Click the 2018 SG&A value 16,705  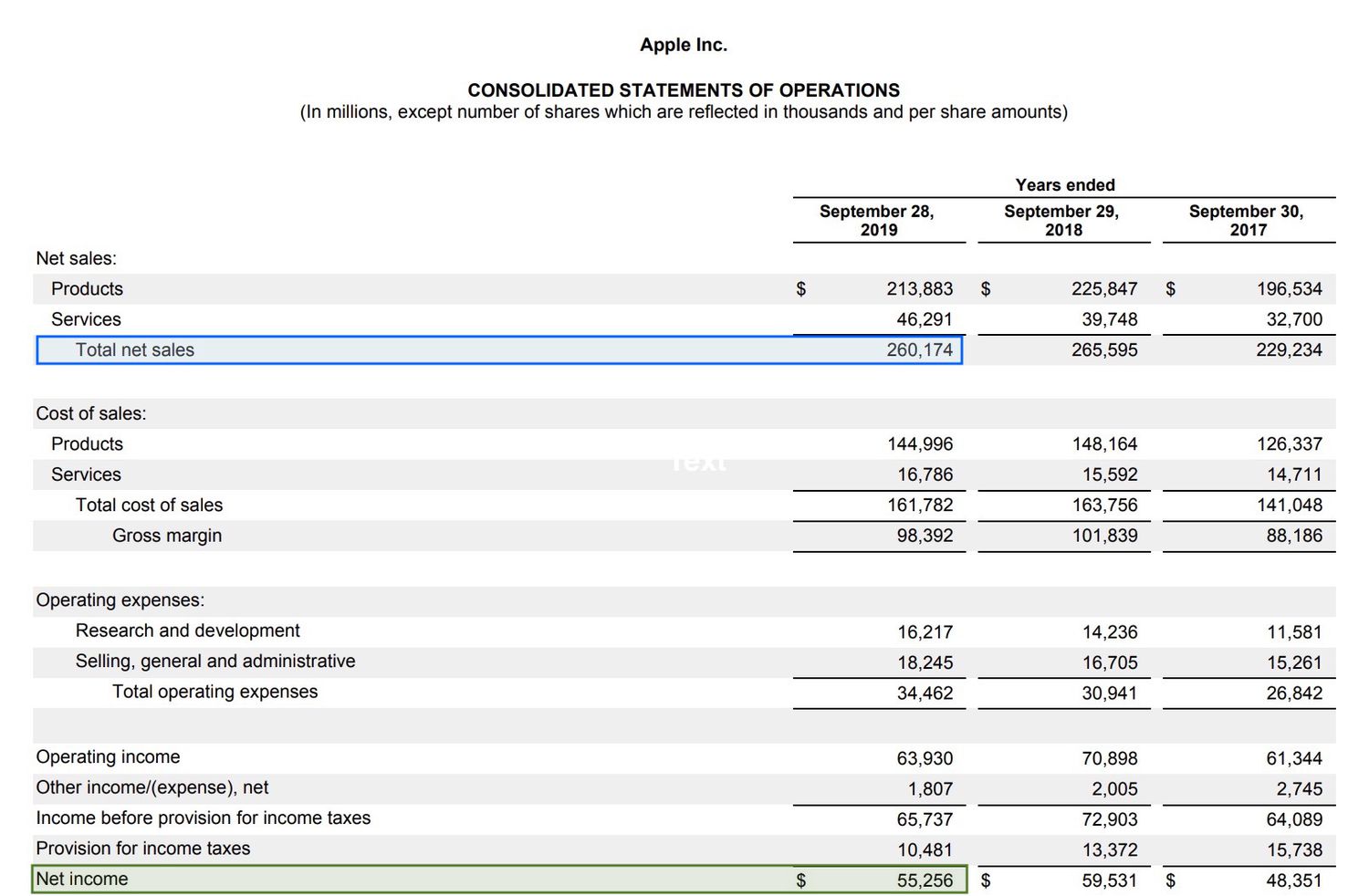(x=1110, y=663)
